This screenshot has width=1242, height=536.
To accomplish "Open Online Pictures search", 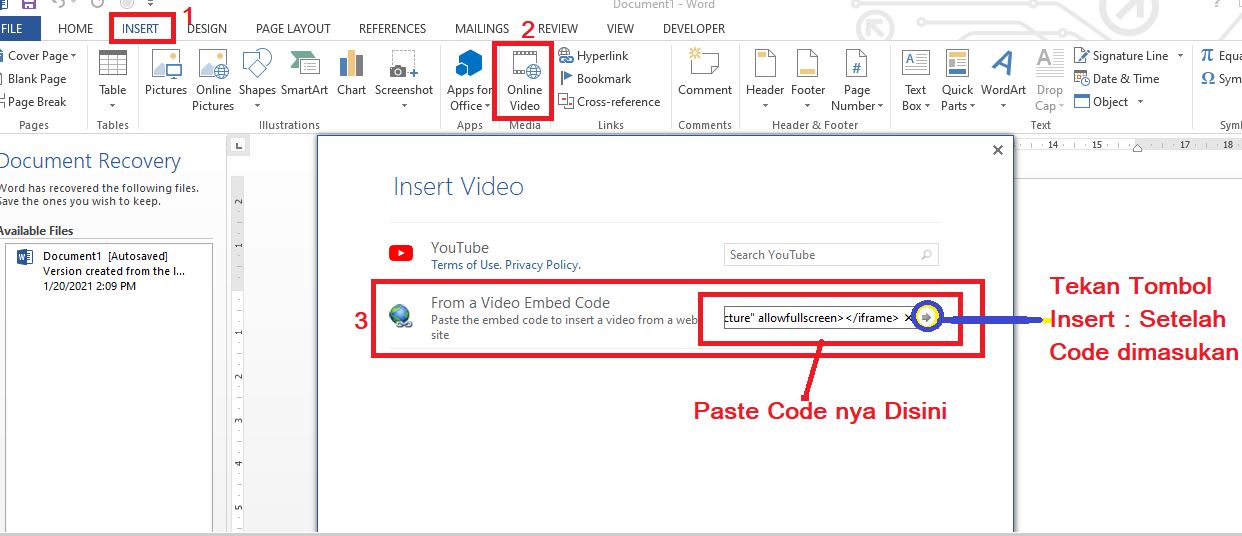I will point(213,80).
